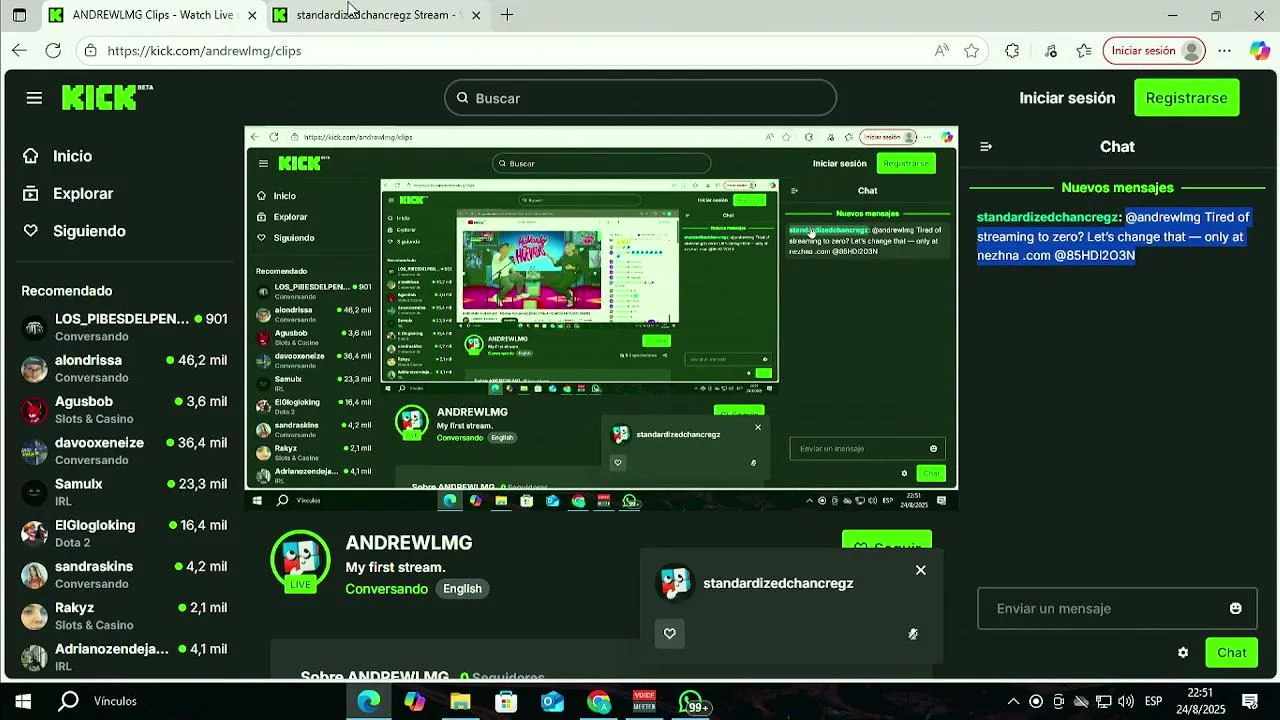1280x720 pixels.
Task: Open Siguiendo in the sidebar
Action: (89, 231)
